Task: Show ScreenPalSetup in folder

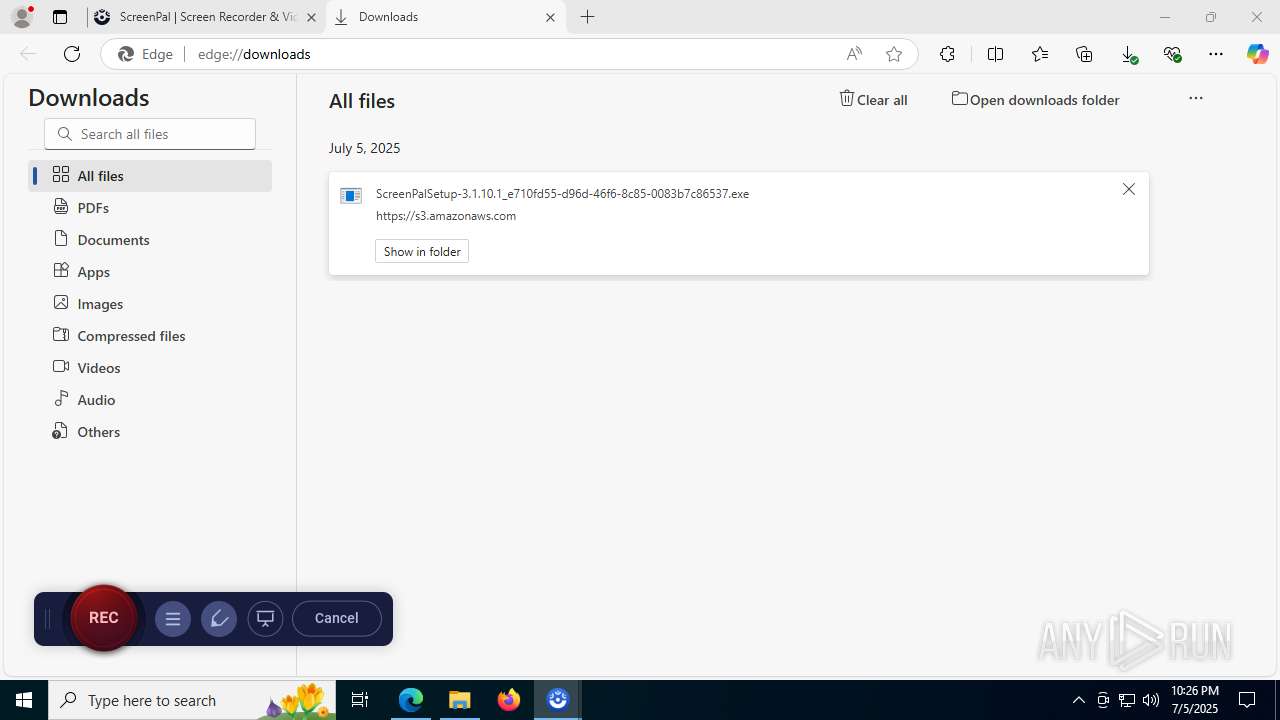Action: point(422,251)
